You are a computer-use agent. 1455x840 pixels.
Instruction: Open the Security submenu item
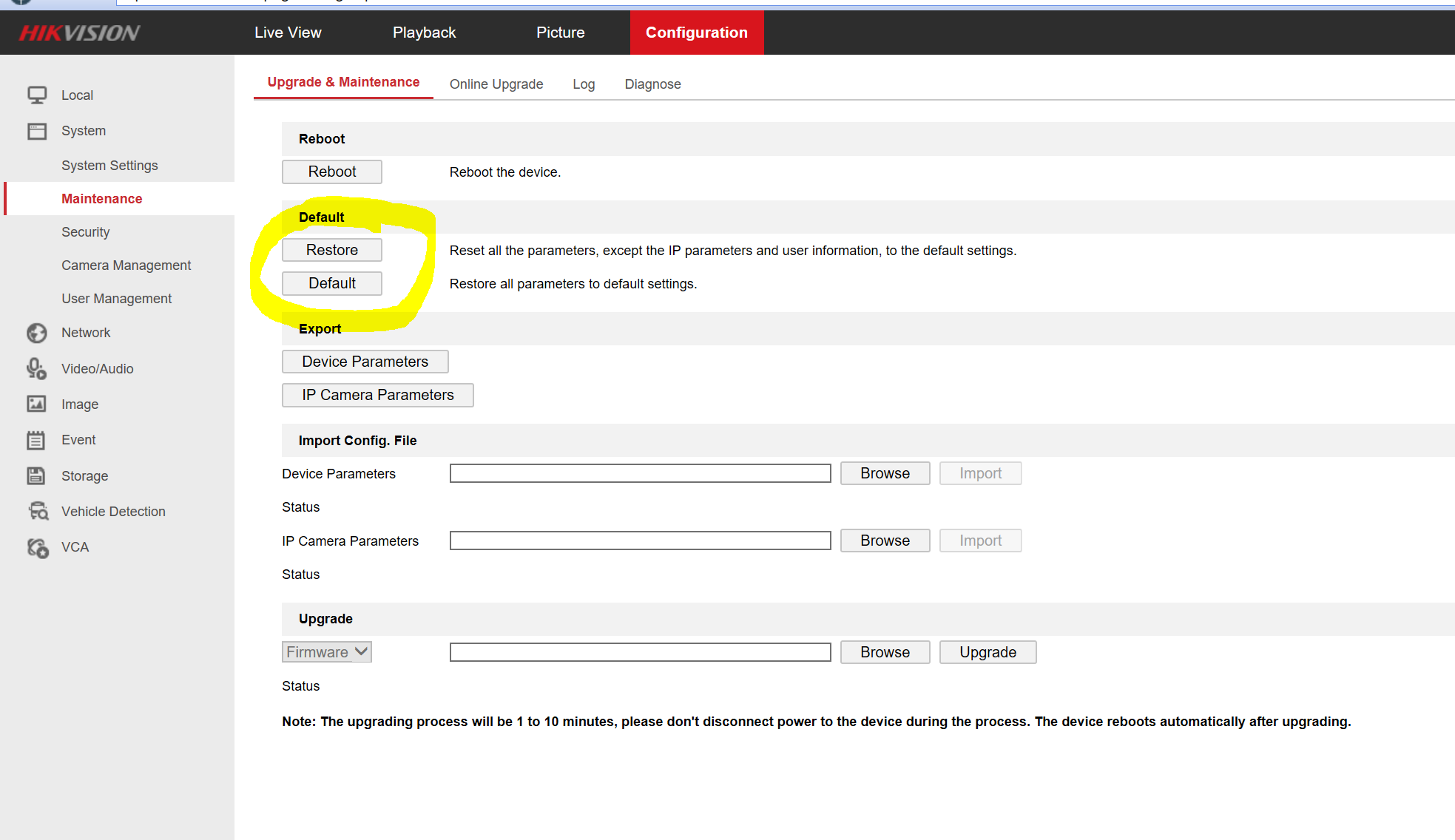click(x=86, y=232)
